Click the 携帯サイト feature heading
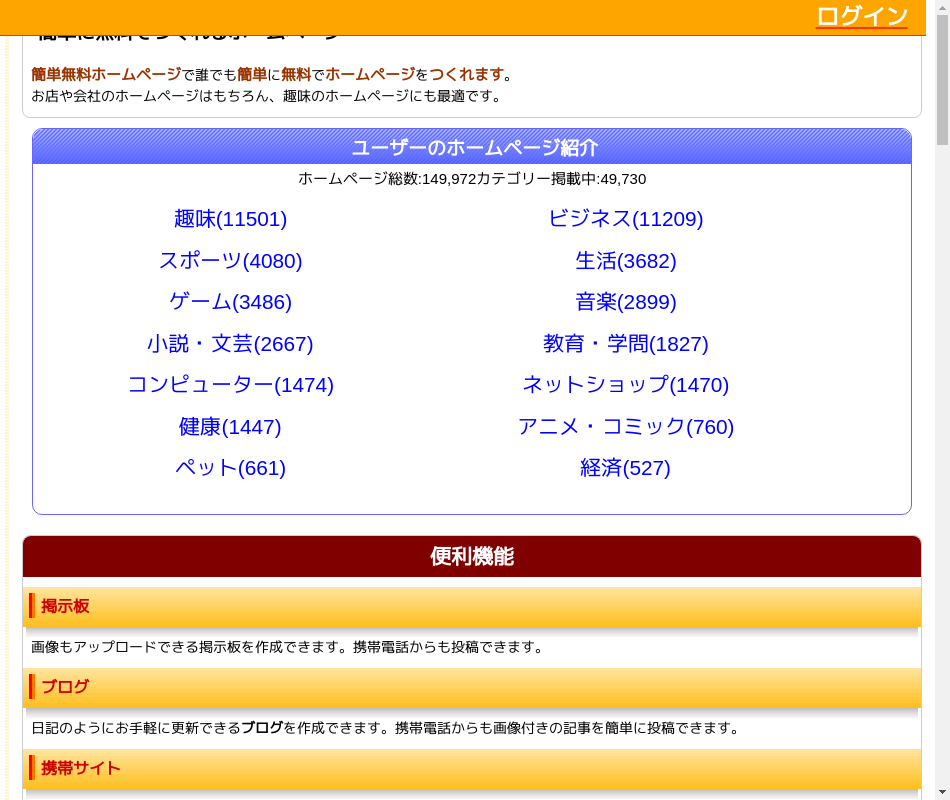The width and height of the screenshot is (950, 800). point(80,768)
